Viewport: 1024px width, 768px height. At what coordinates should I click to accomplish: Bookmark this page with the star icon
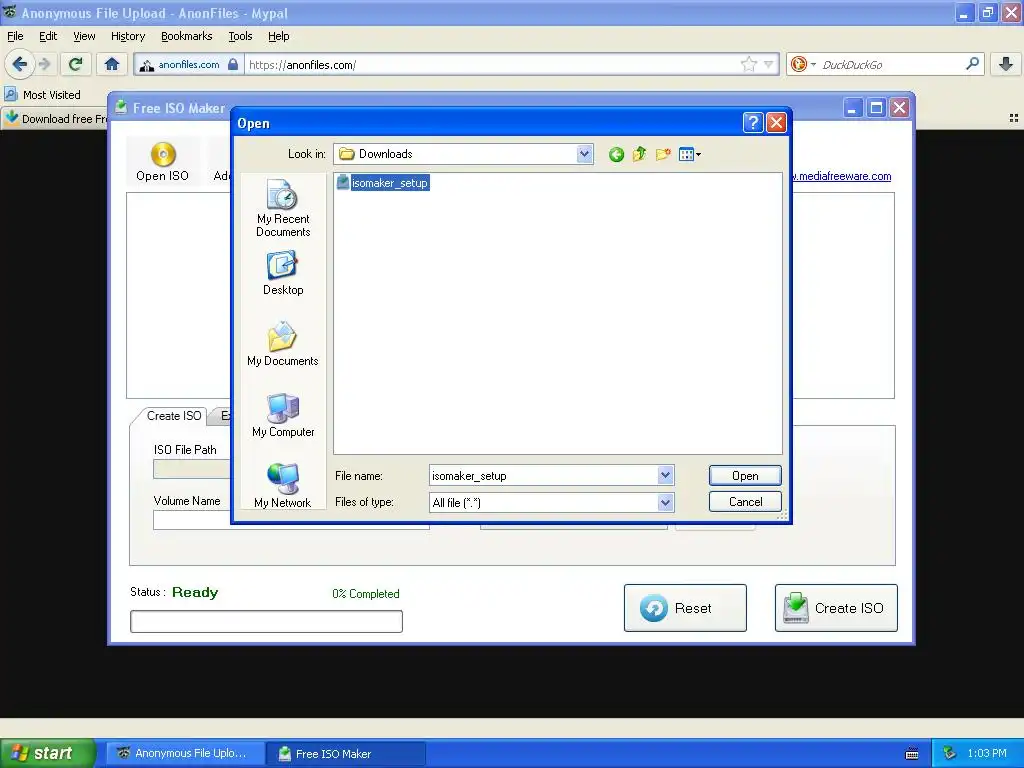pyautogui.click(x=748, y=64)
